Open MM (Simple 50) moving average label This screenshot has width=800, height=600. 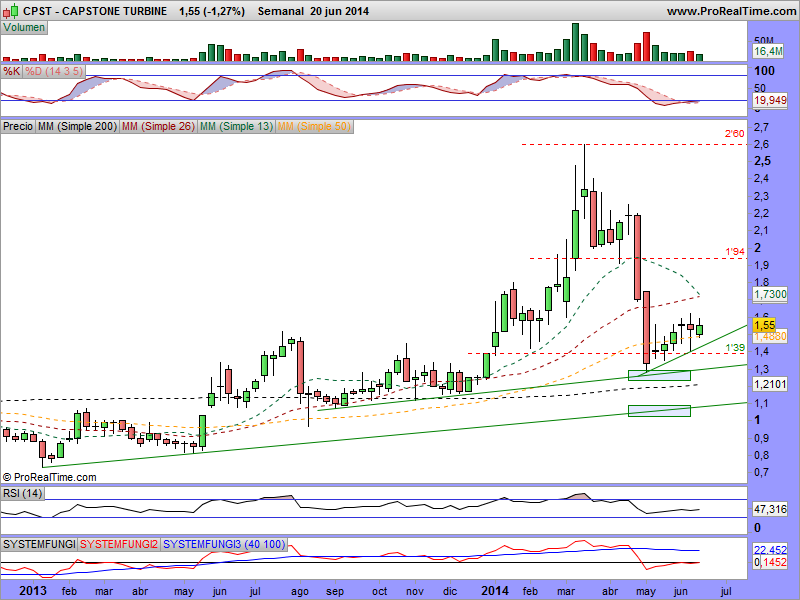point(314,126)
